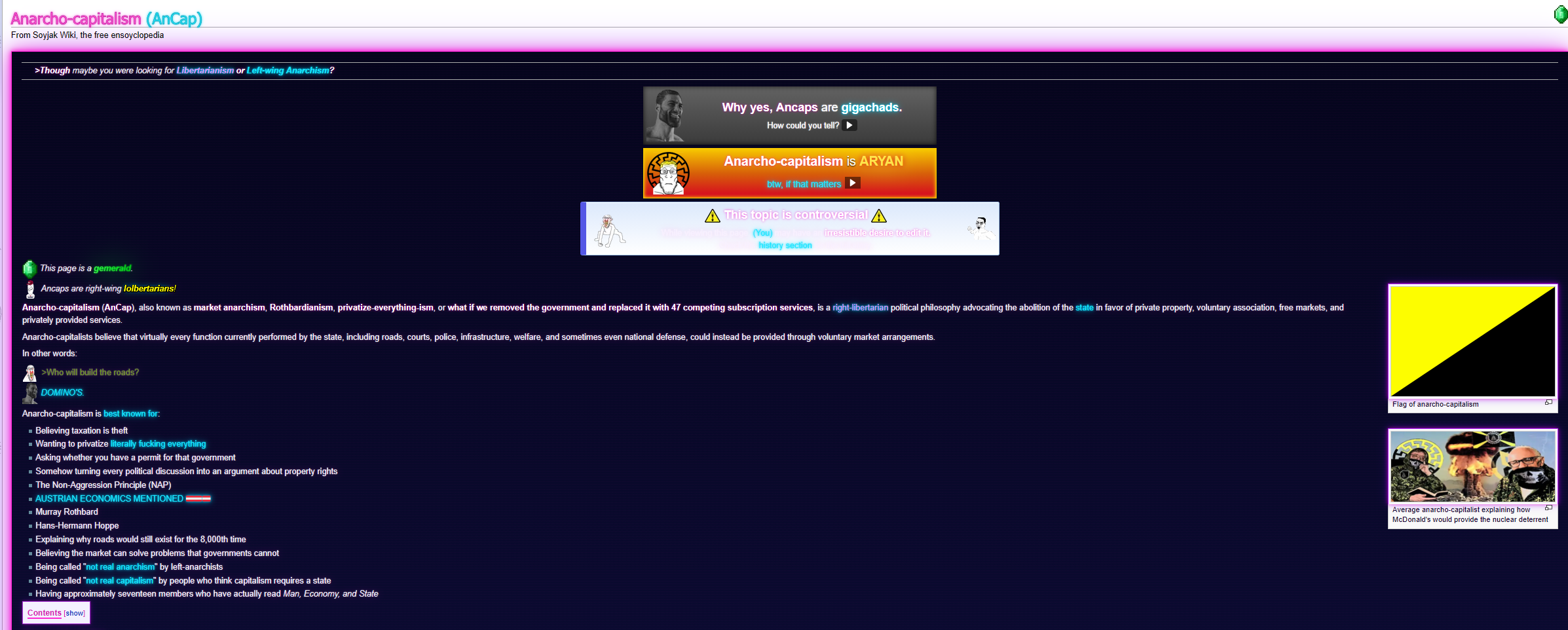Click the chad icon beside DOMINO'S
This screenshot has width=1568, height=630.
30,393
